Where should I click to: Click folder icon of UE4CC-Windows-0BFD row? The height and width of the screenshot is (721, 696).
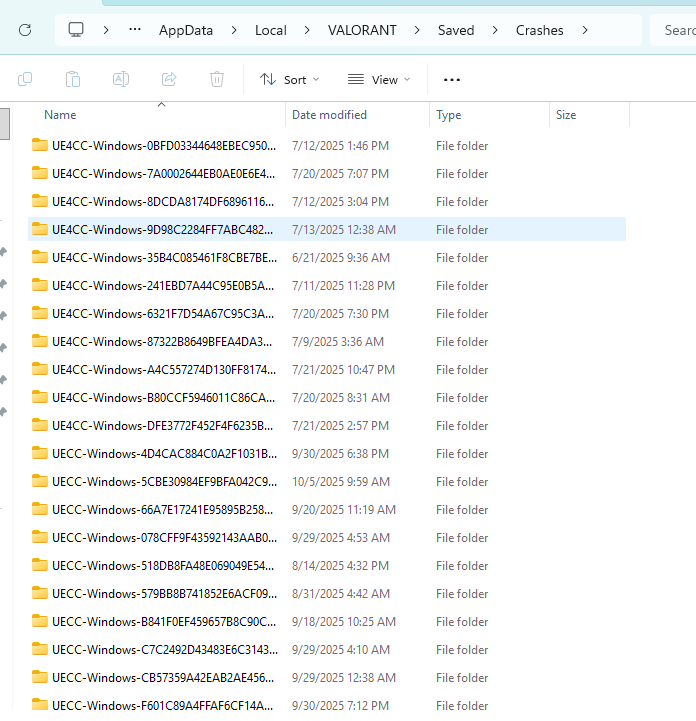(40, 145)
